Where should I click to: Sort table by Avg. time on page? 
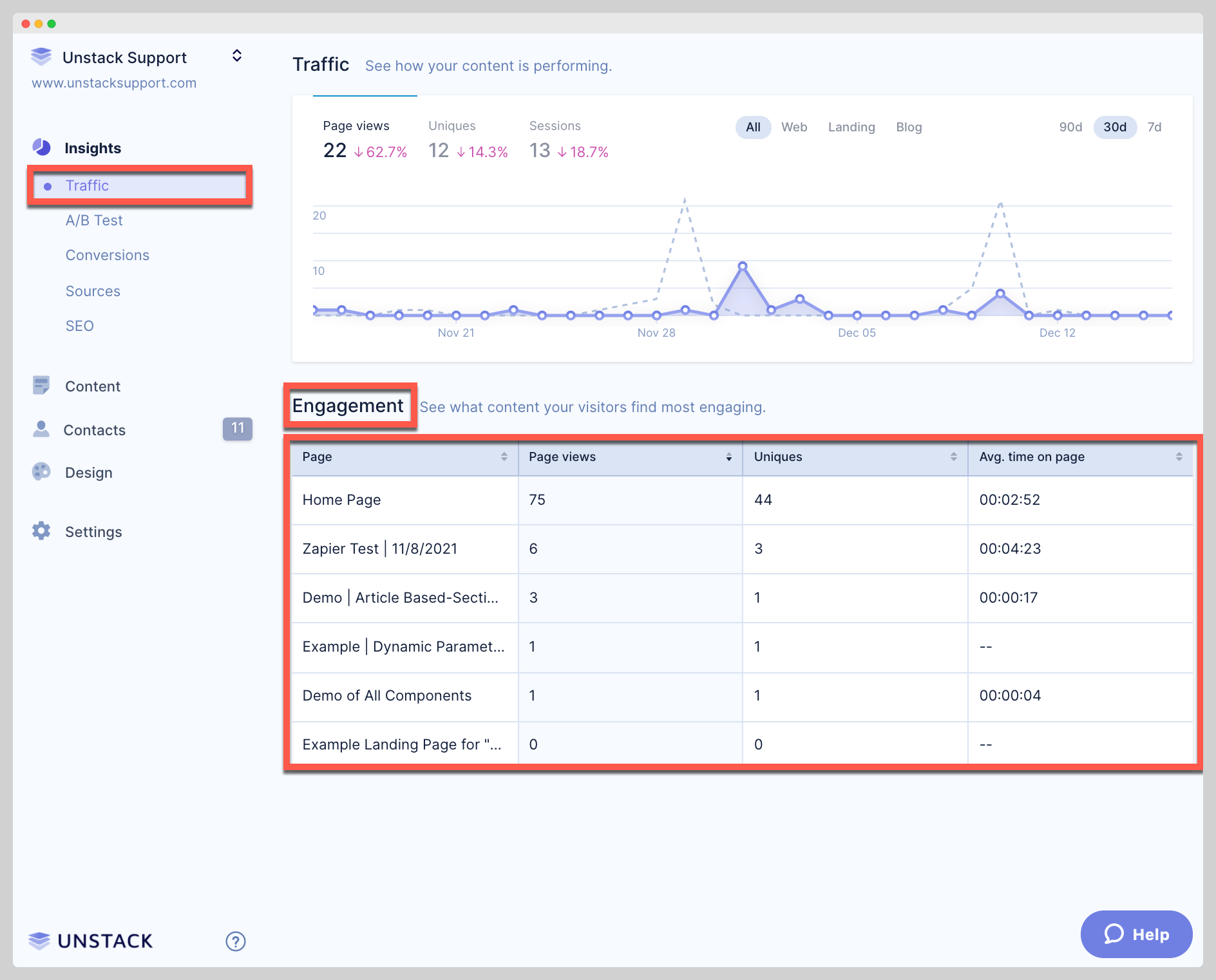click(x=1179, y=457)
